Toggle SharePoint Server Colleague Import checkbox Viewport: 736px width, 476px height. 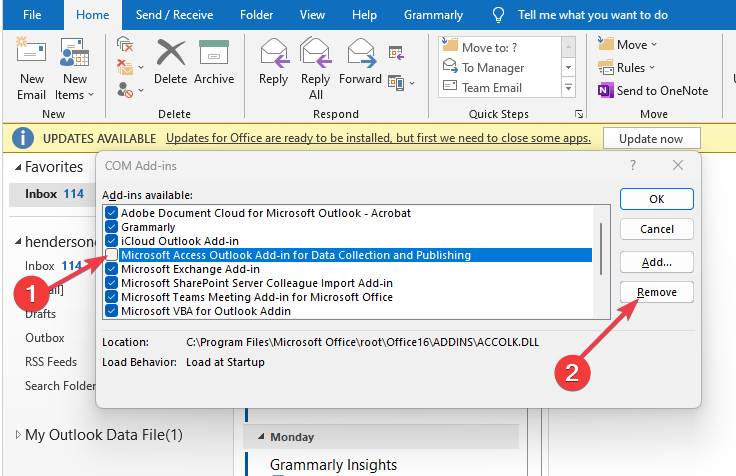(111, 283)
